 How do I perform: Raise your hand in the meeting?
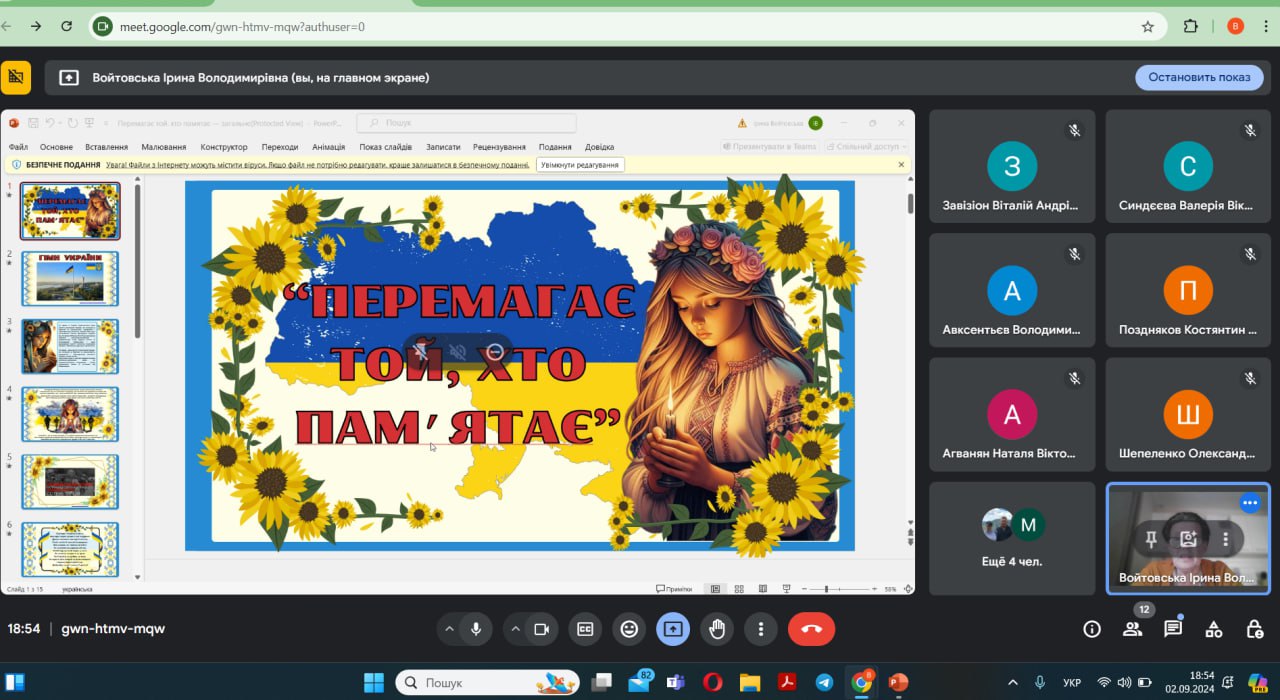tap(717, 629)
